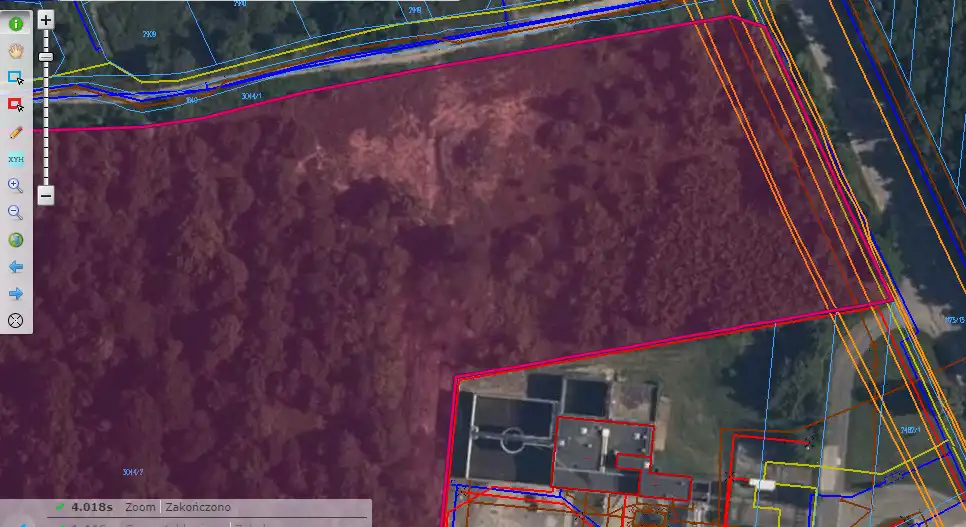The image size is (966, 527).
Task: Click the zoom slider handle
Action: point(46,57)
